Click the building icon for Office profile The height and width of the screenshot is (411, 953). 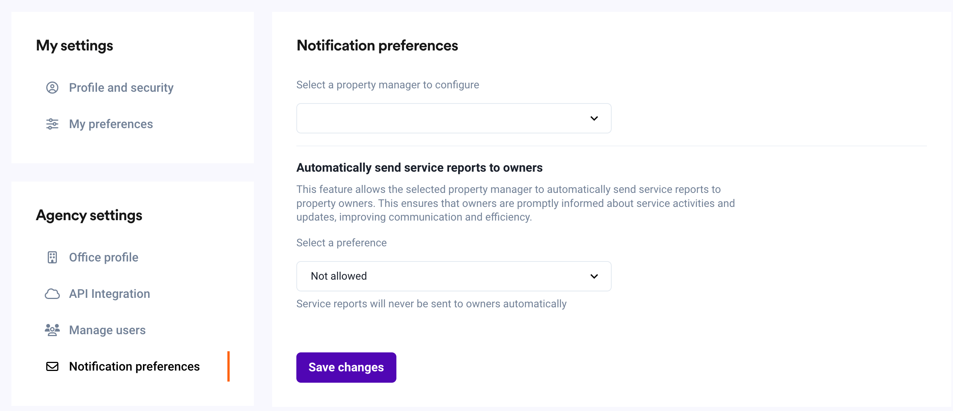tap(52, 257)
